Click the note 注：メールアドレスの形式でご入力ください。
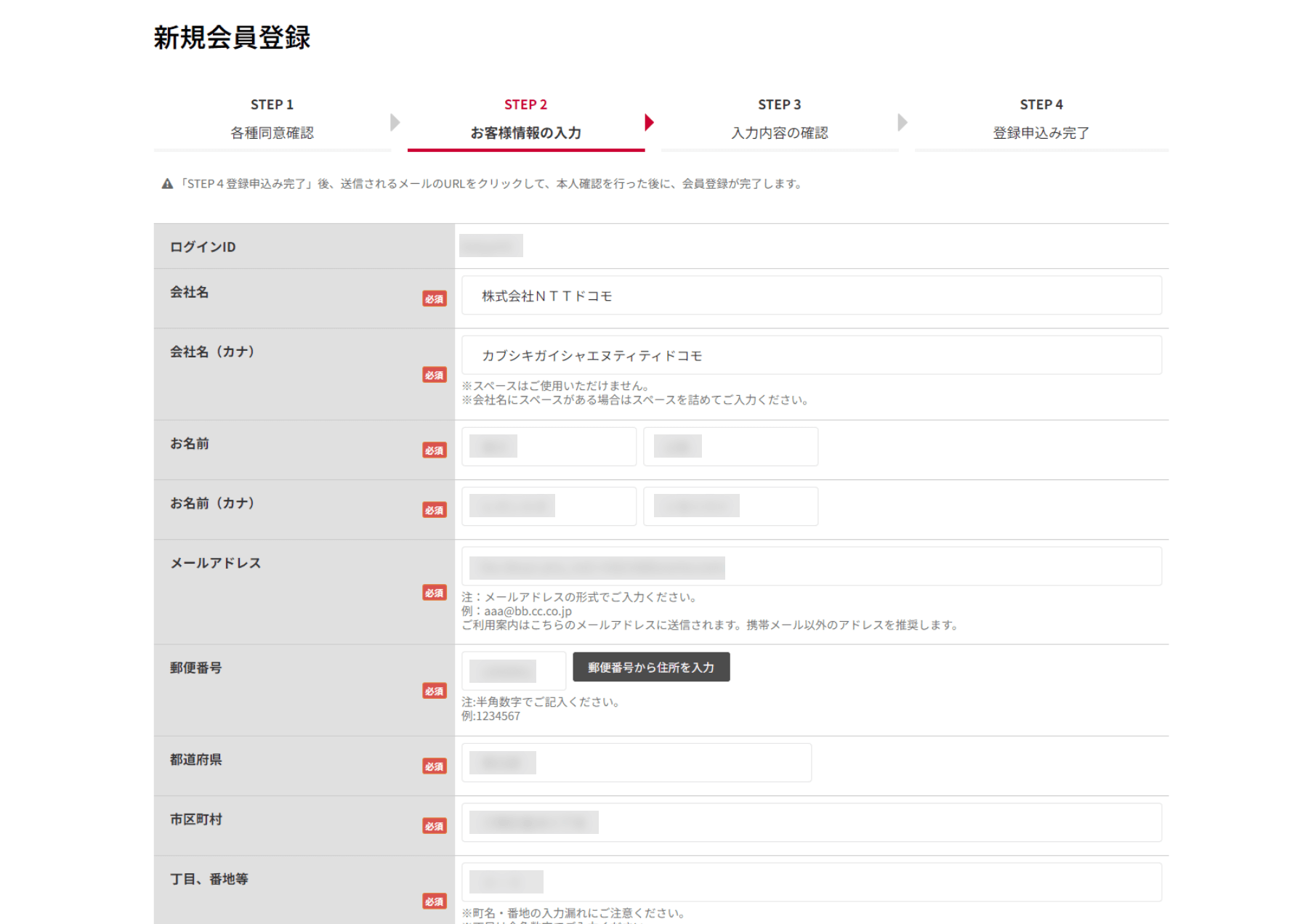The height and width of the screenshot is (924, 1308). (x=581, y=597)
